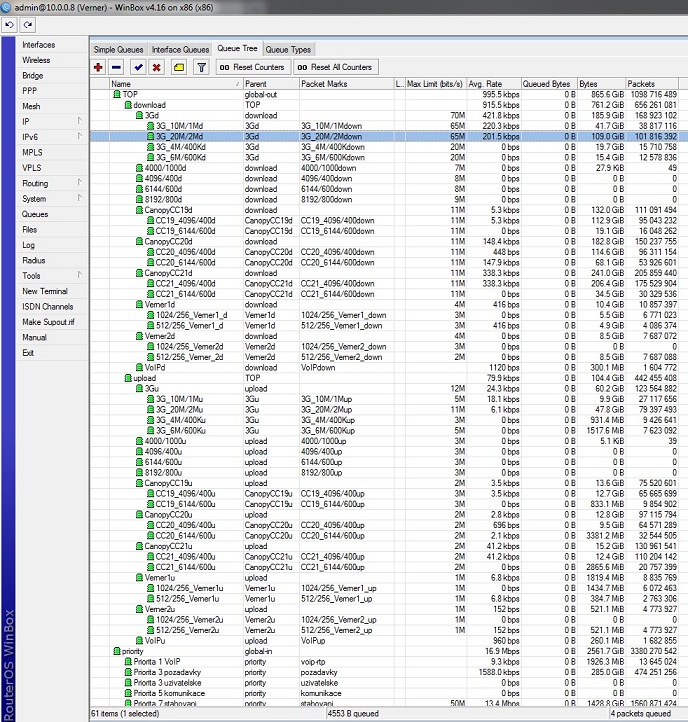Add a new queue with red plus

98,67
